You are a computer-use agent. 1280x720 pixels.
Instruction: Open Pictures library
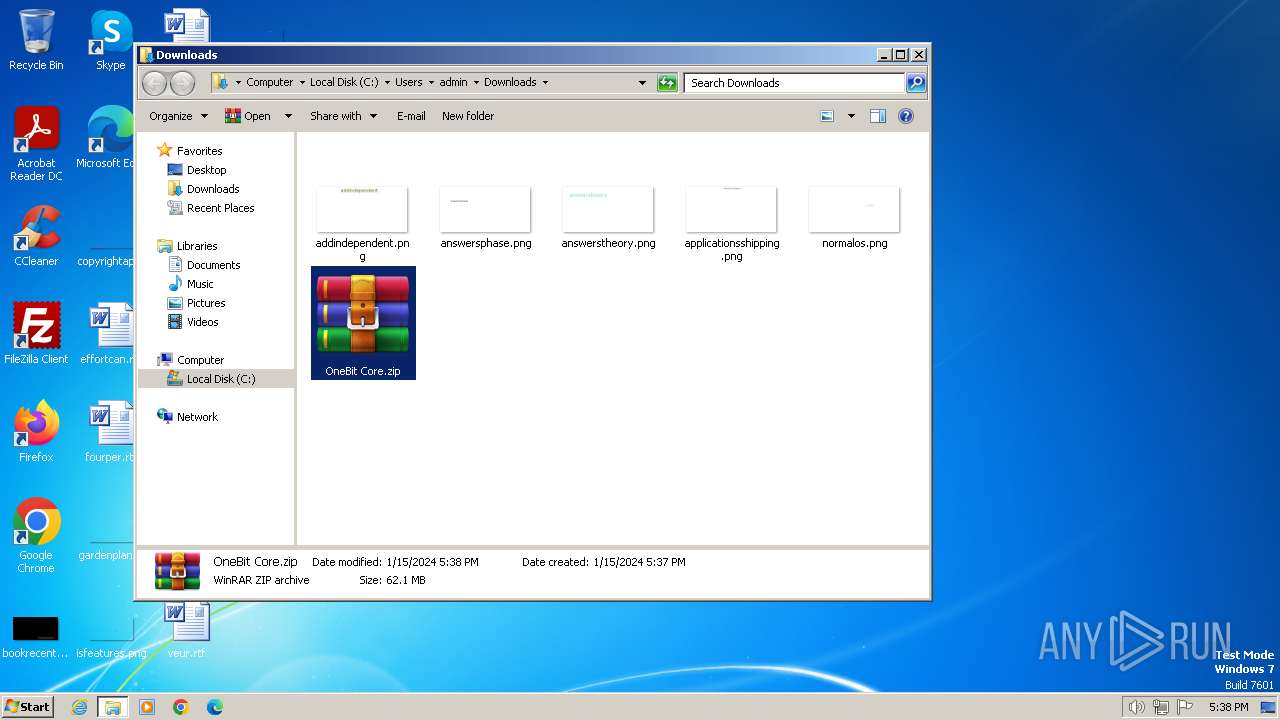coord(206,303)
